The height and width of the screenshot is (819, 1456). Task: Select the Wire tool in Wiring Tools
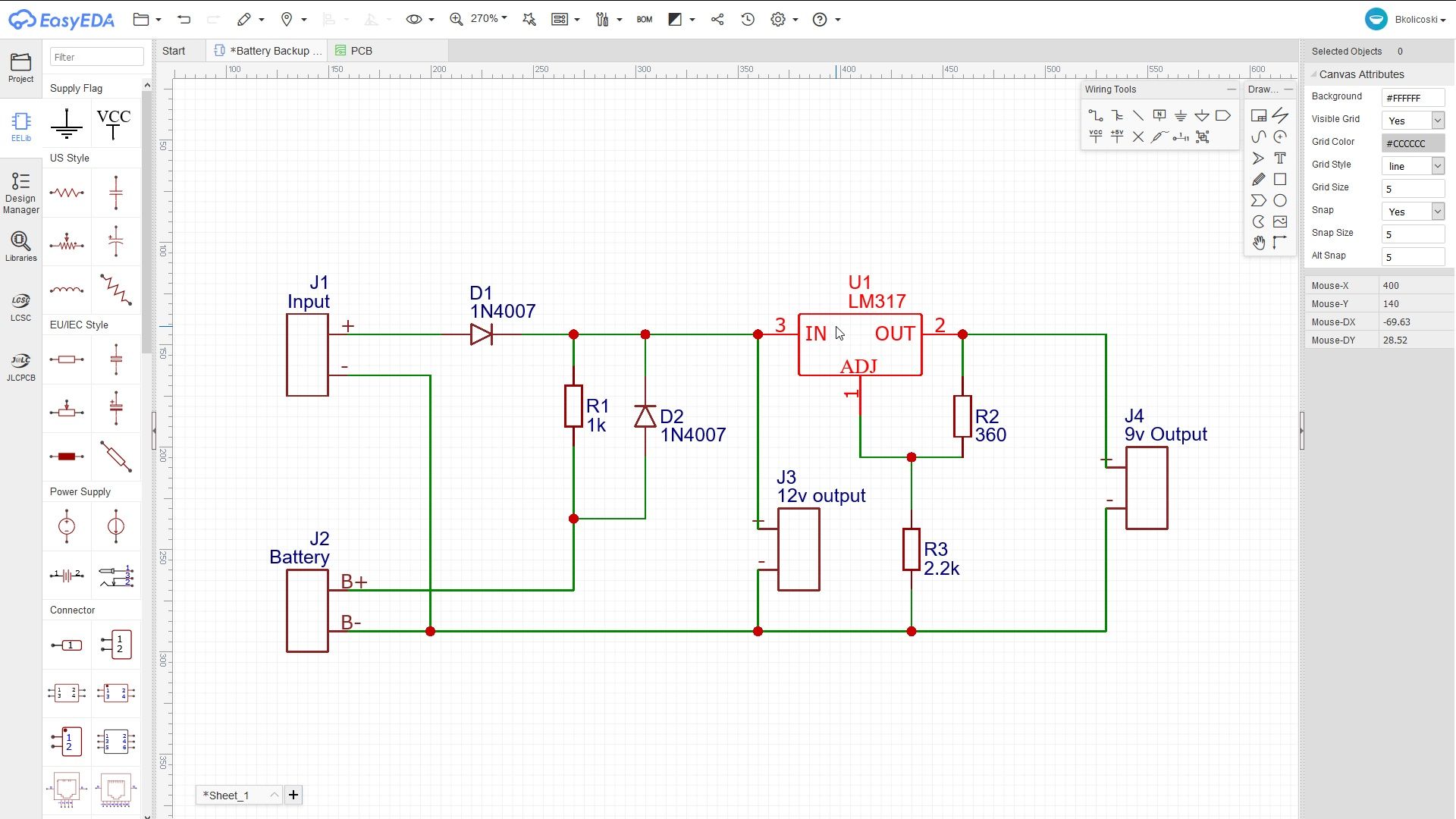[x=1096, y=115]
